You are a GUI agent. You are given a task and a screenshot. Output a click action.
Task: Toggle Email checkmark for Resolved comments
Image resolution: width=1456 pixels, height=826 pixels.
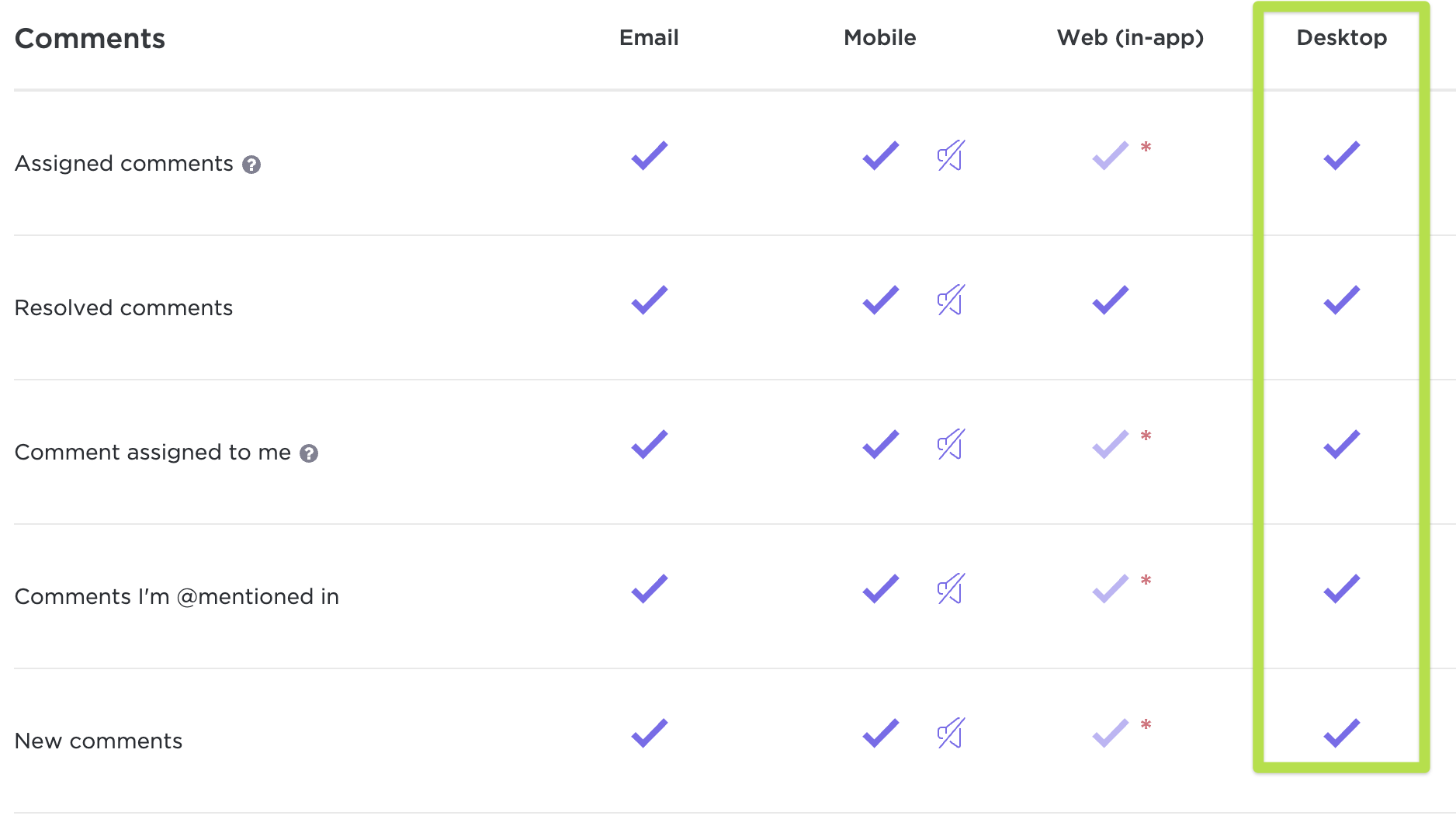pos(649,300)
